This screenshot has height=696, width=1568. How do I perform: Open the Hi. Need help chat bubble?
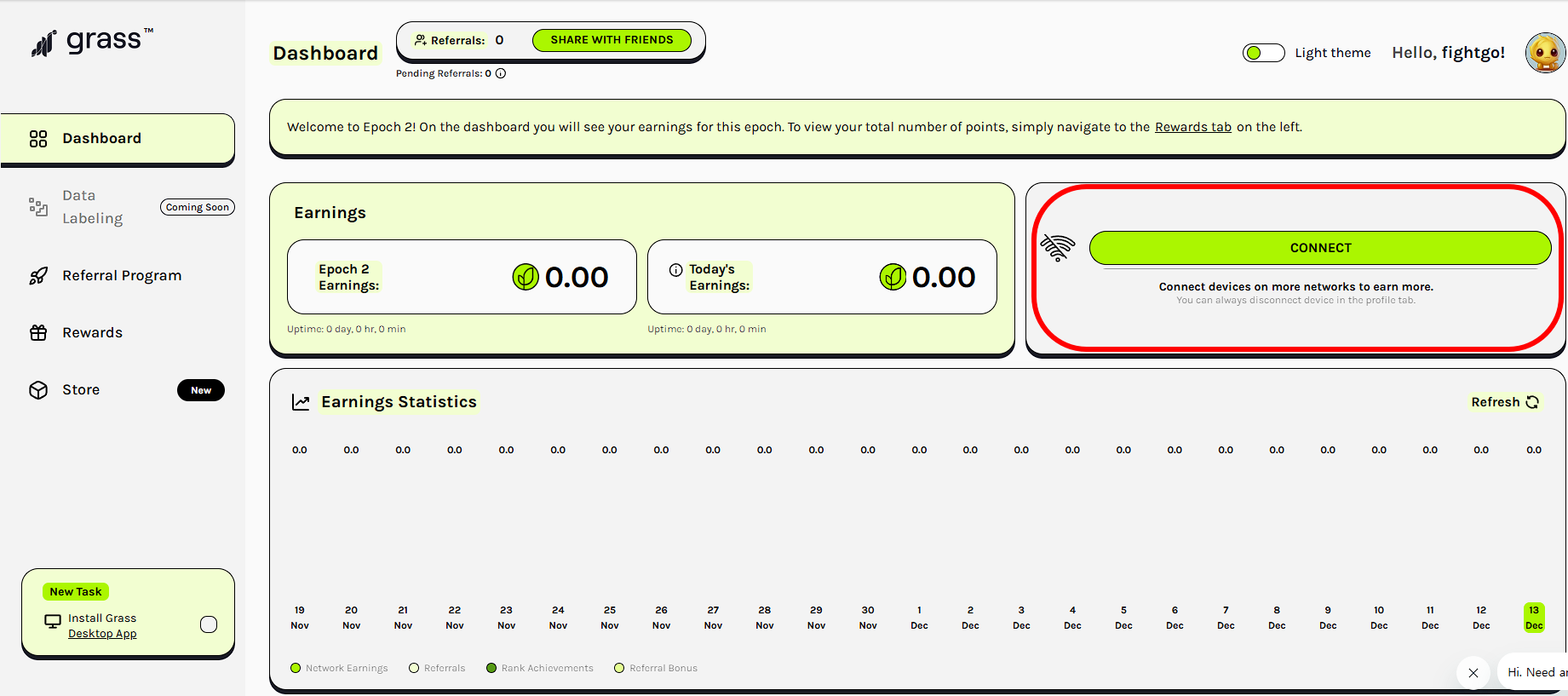(1533, 672)
